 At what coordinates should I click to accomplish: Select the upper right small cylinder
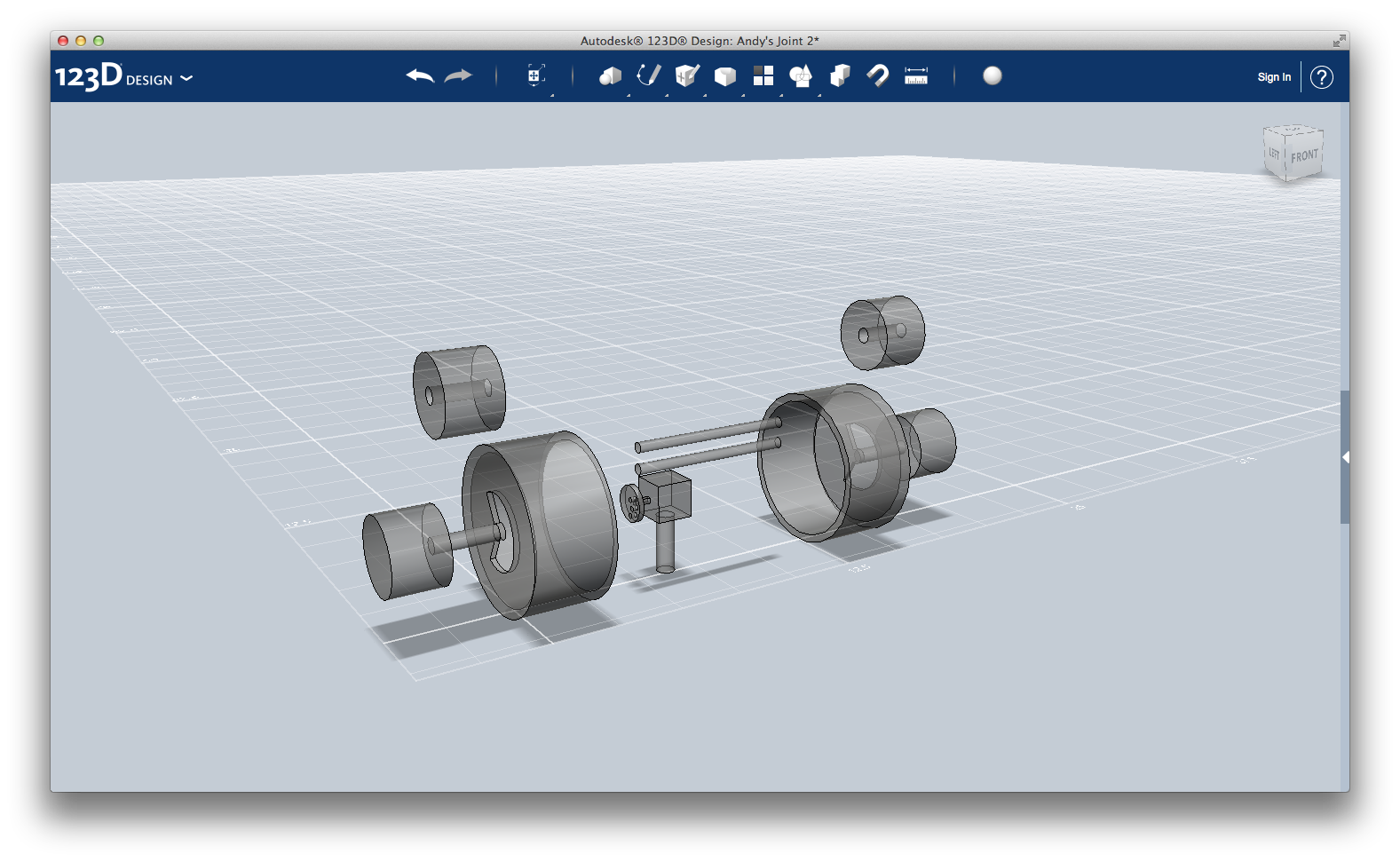coord(882,333)
